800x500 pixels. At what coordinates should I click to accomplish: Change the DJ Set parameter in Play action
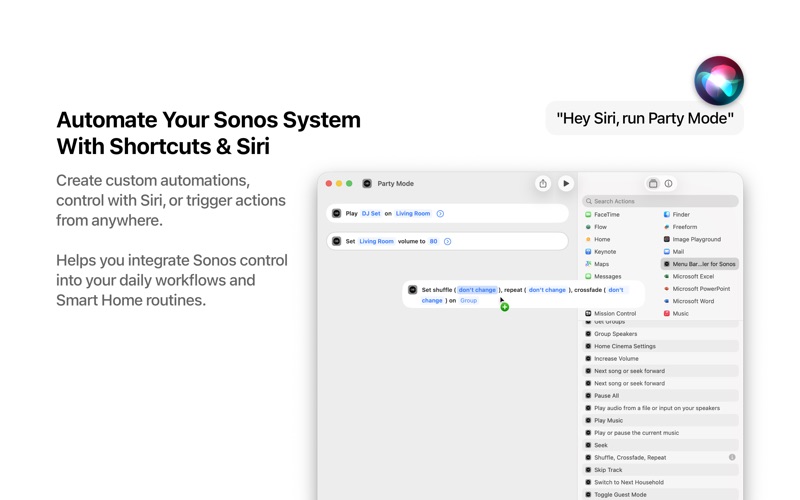point(371,214)
